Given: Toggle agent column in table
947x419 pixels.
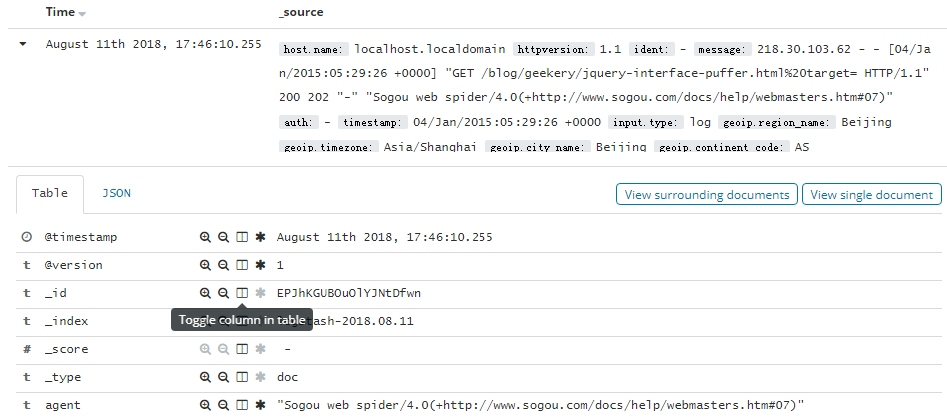Looking at the screenshot, I should click(242, 405).
